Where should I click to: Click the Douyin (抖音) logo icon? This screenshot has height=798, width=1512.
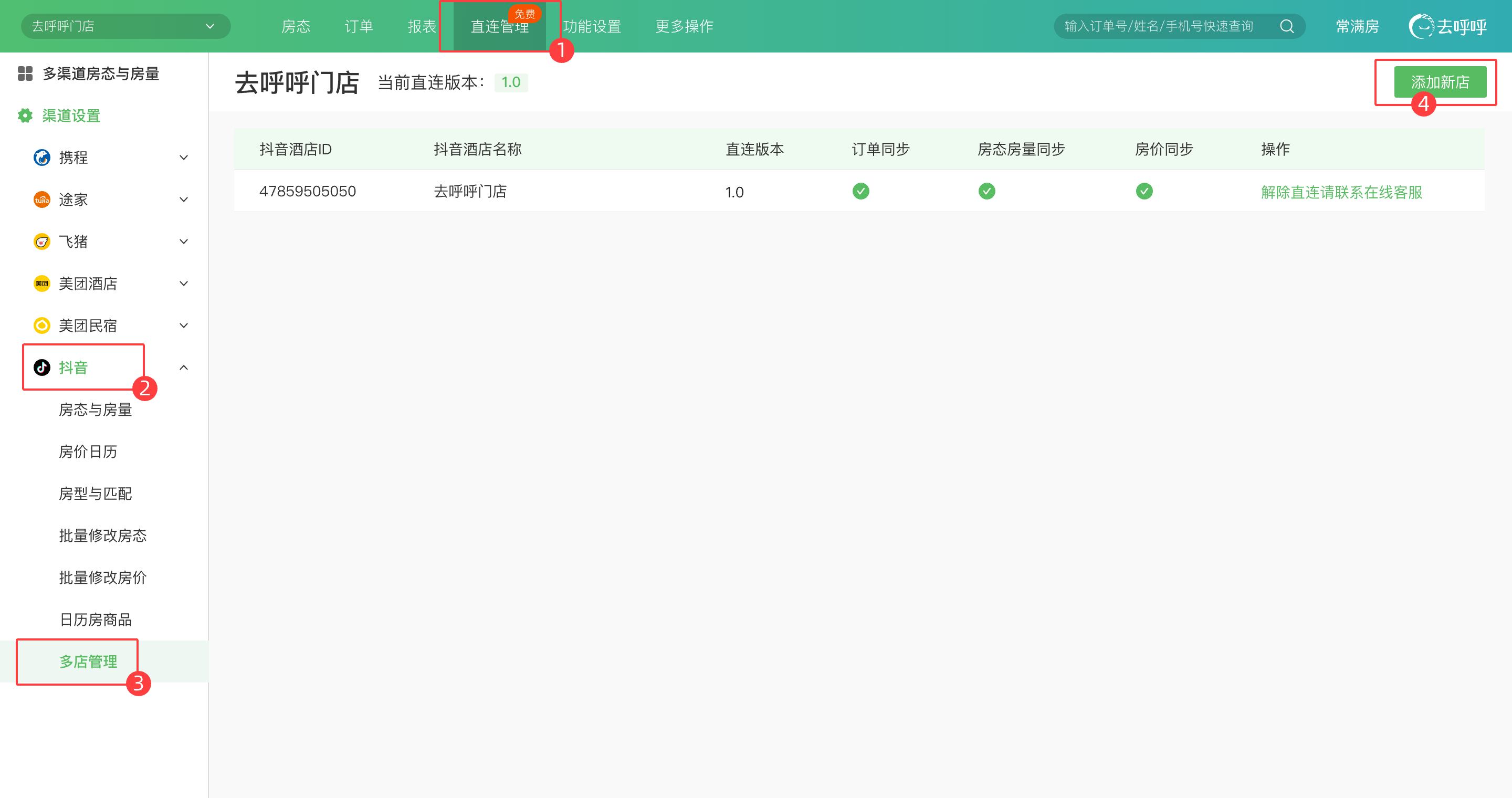(x=41, y=367)
